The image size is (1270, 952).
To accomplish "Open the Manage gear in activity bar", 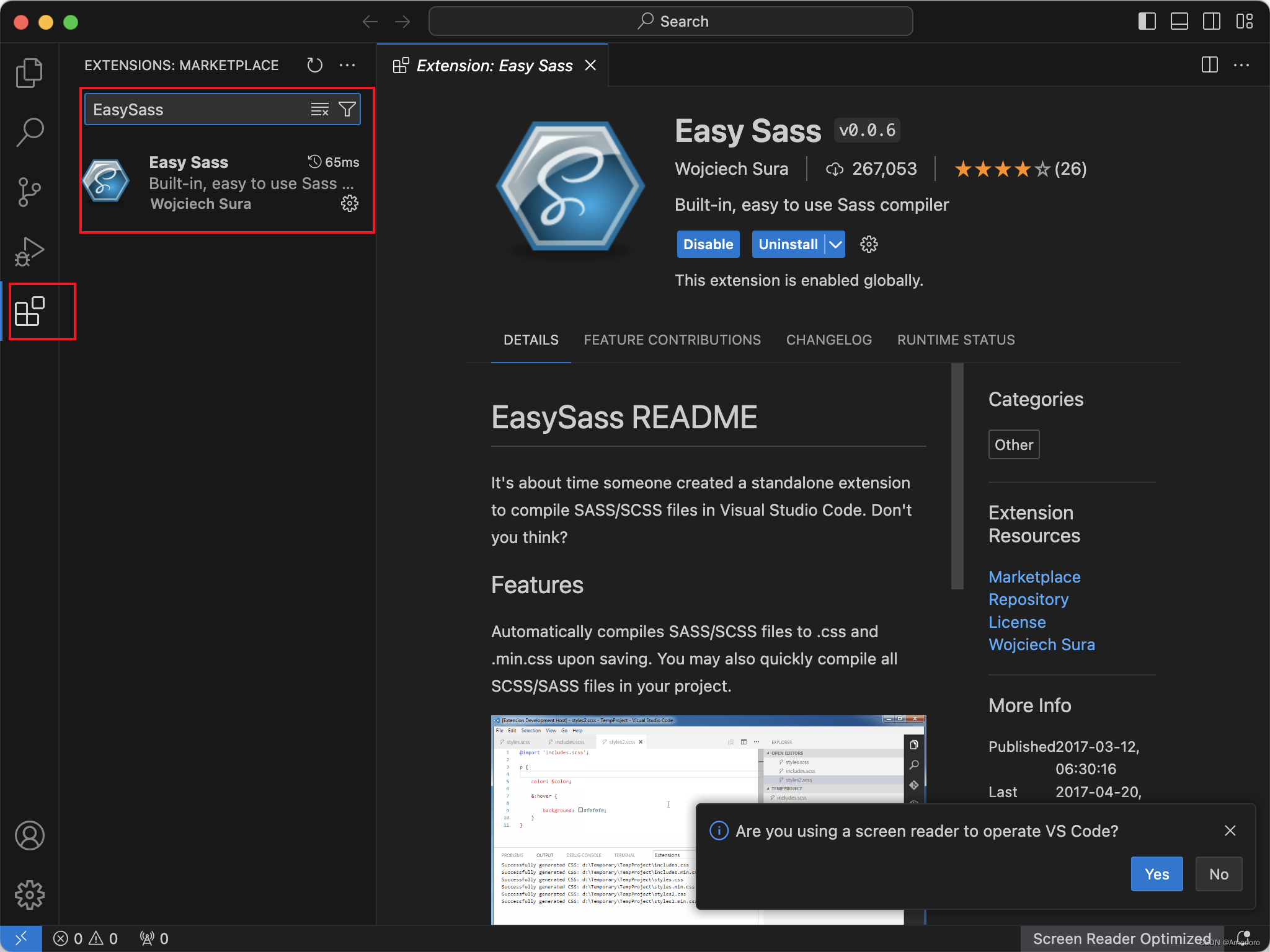I will point(29,895).
